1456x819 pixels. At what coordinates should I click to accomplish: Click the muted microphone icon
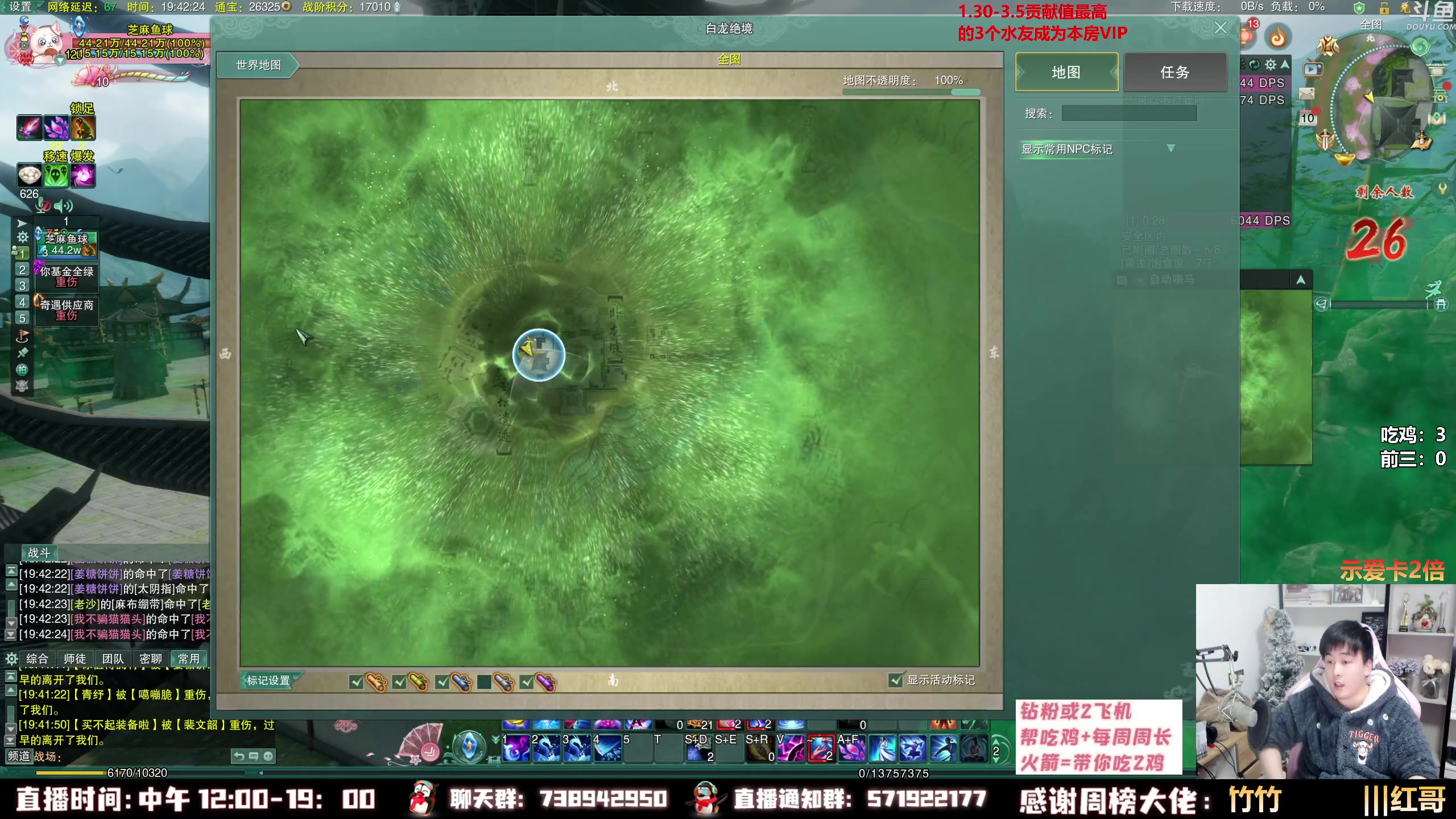click(x=44, y=206)
